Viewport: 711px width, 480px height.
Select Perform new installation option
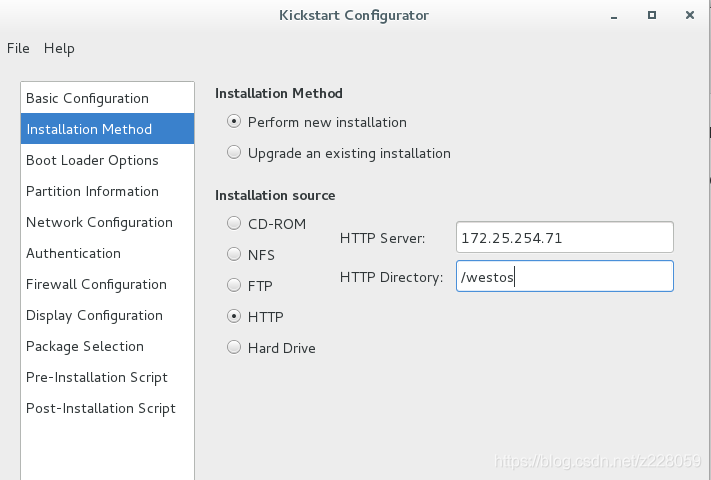pyautogui.click(x=234, y=122)
